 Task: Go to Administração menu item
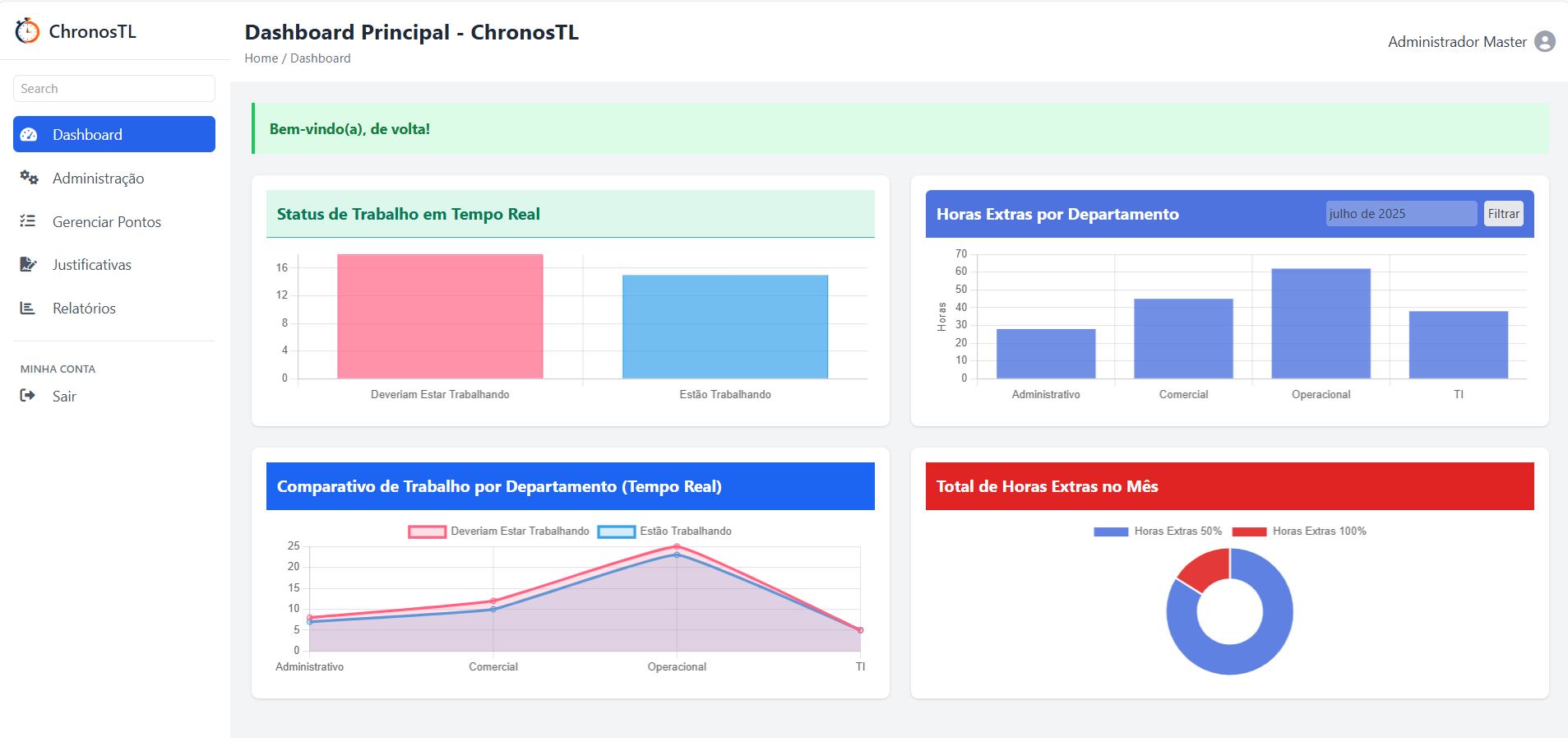98,179
